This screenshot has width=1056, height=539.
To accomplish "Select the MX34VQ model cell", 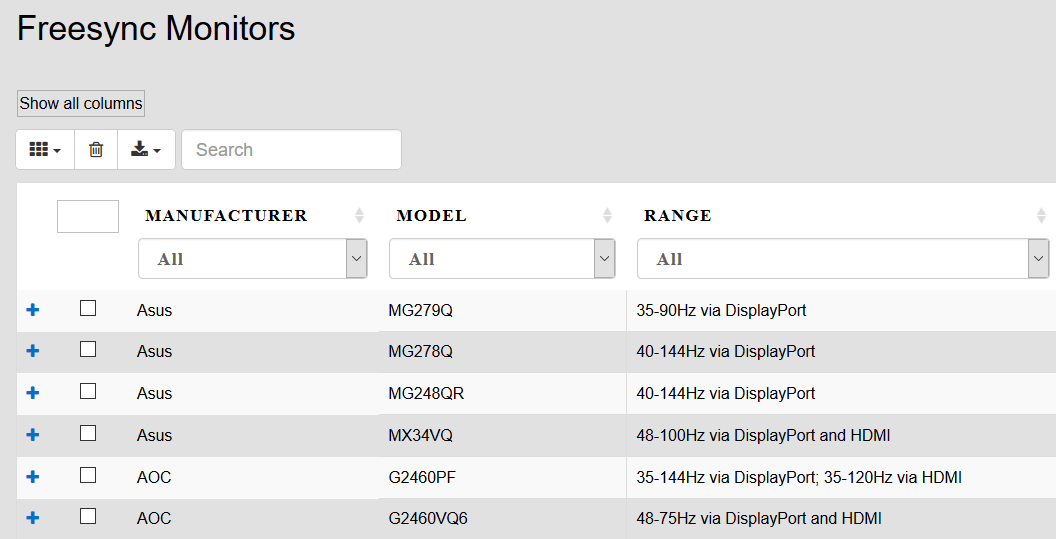I will 420,435.
